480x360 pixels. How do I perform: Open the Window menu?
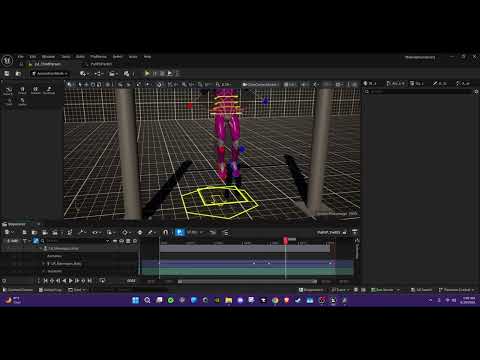point(48,57)
